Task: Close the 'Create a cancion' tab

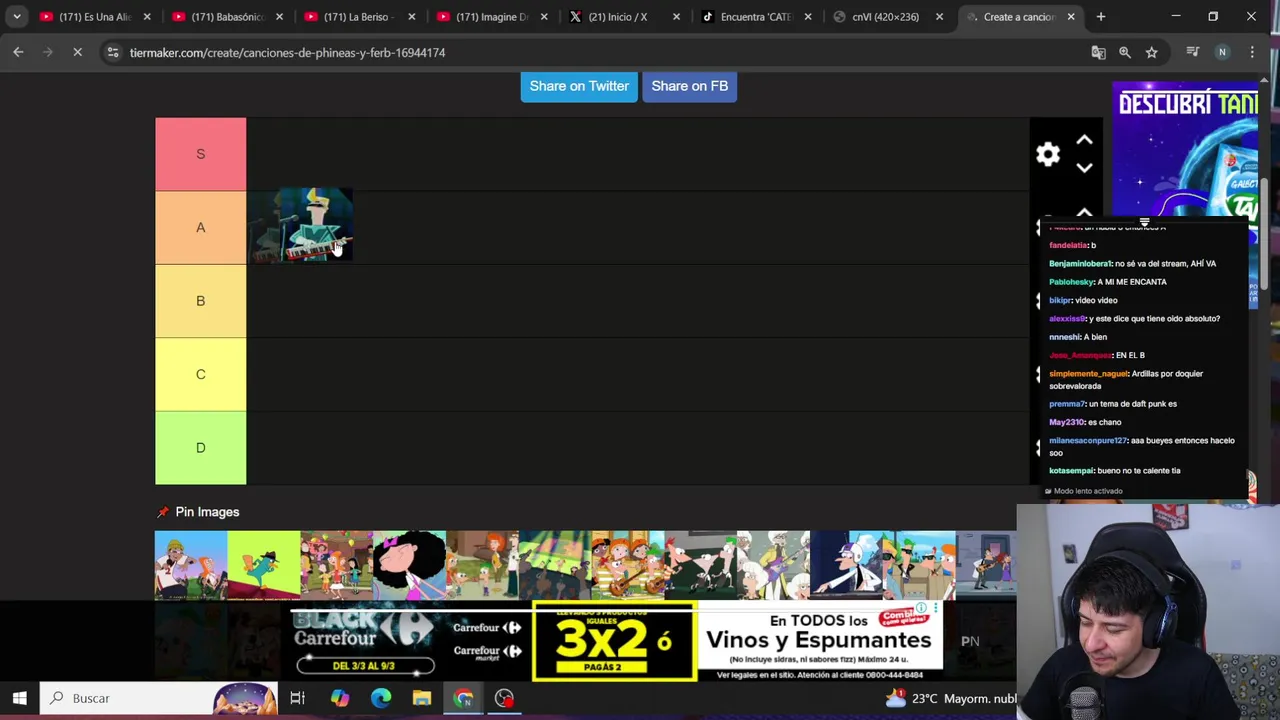Action: click(1071, 17)
